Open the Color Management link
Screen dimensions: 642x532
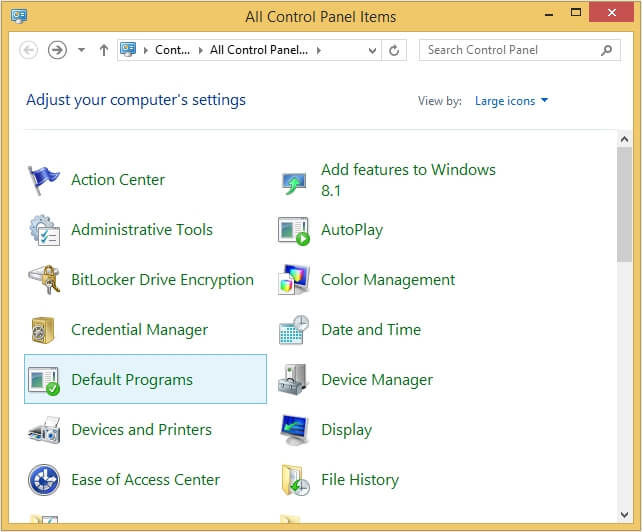(x=388, y=280)
